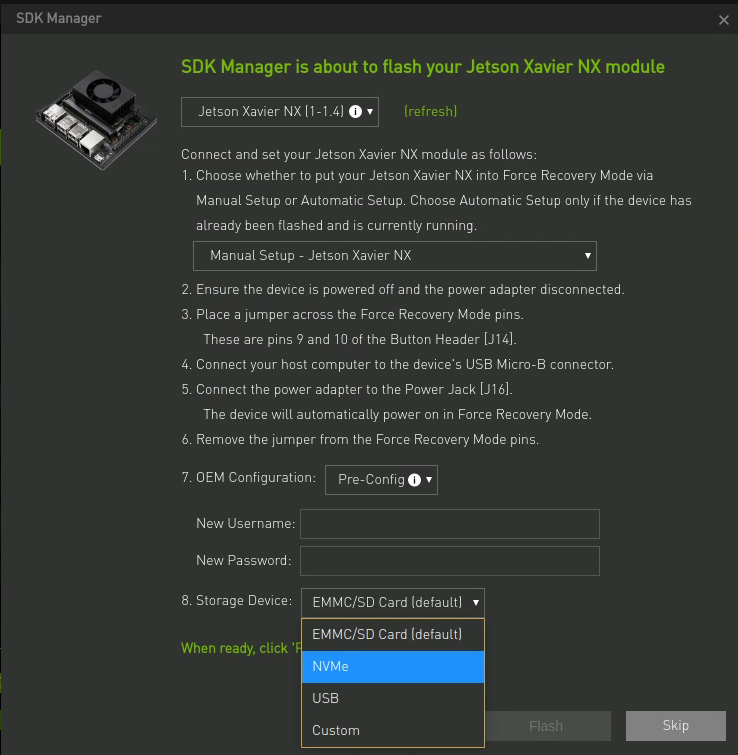This screenshot has height=755, width=738.
Task: Focus the New Password field
Action: pos(450,561)
